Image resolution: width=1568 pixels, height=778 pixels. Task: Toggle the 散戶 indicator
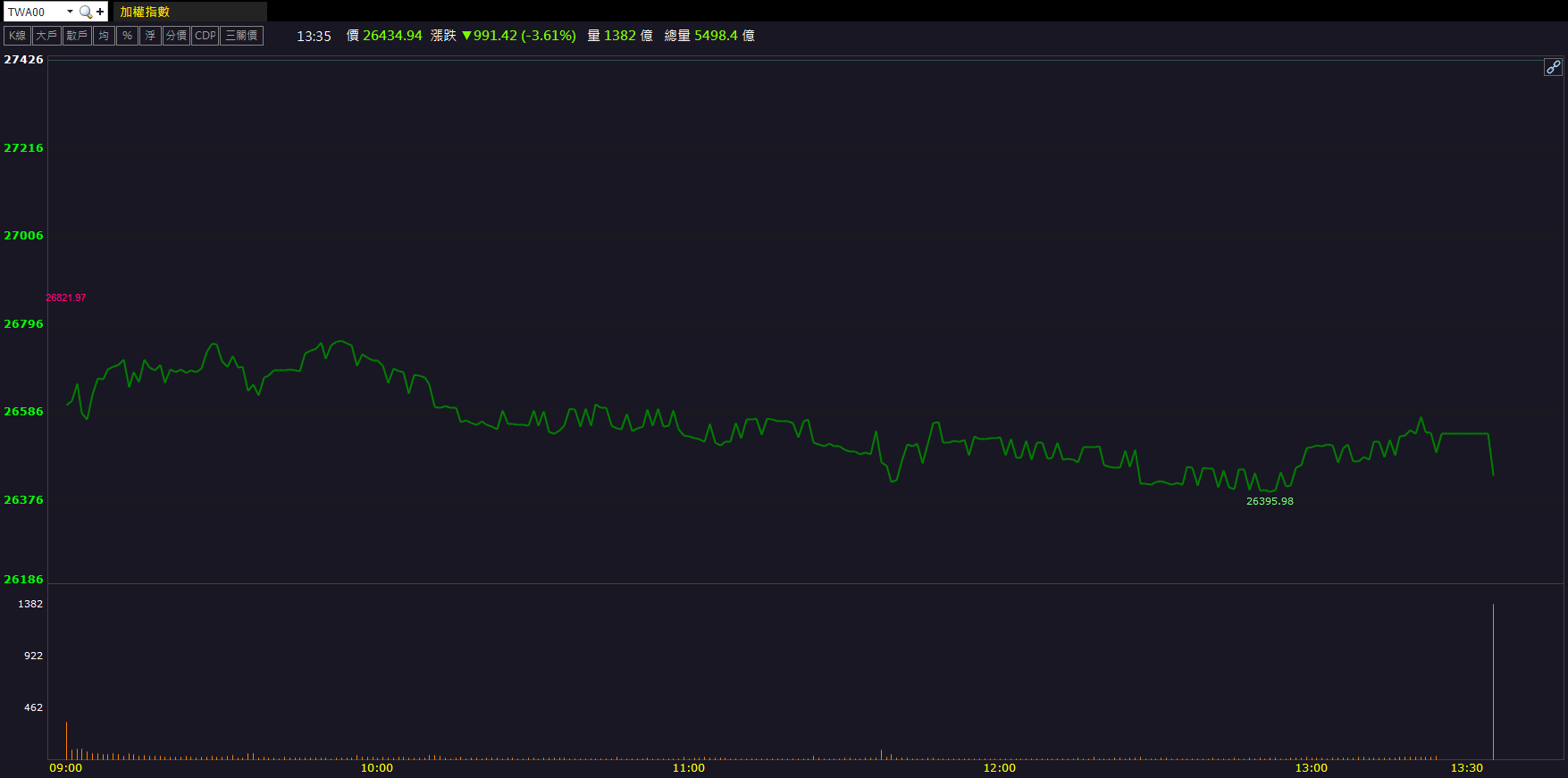(x=77, y=36)
